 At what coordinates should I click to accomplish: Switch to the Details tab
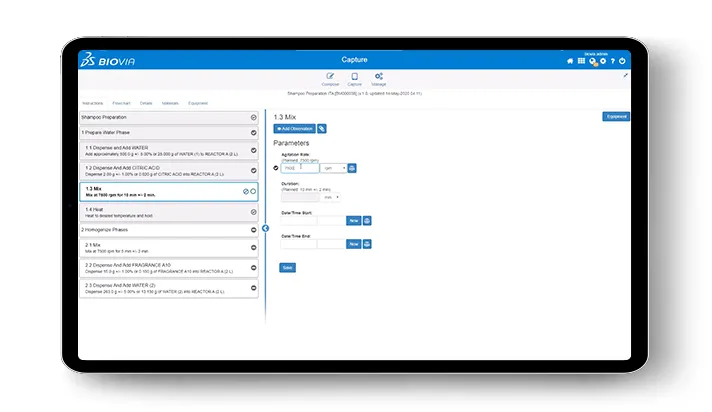click(146, 104)
